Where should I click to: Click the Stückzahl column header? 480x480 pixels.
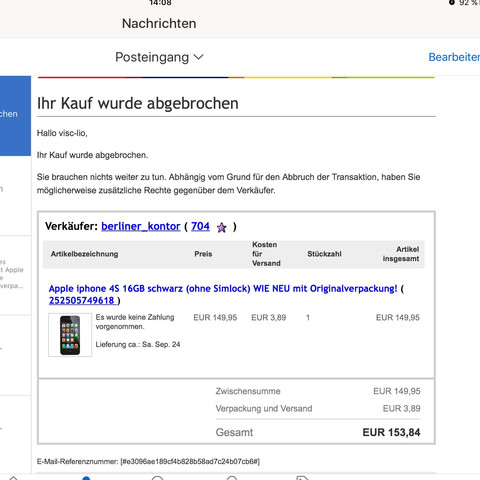click(324, 254)
